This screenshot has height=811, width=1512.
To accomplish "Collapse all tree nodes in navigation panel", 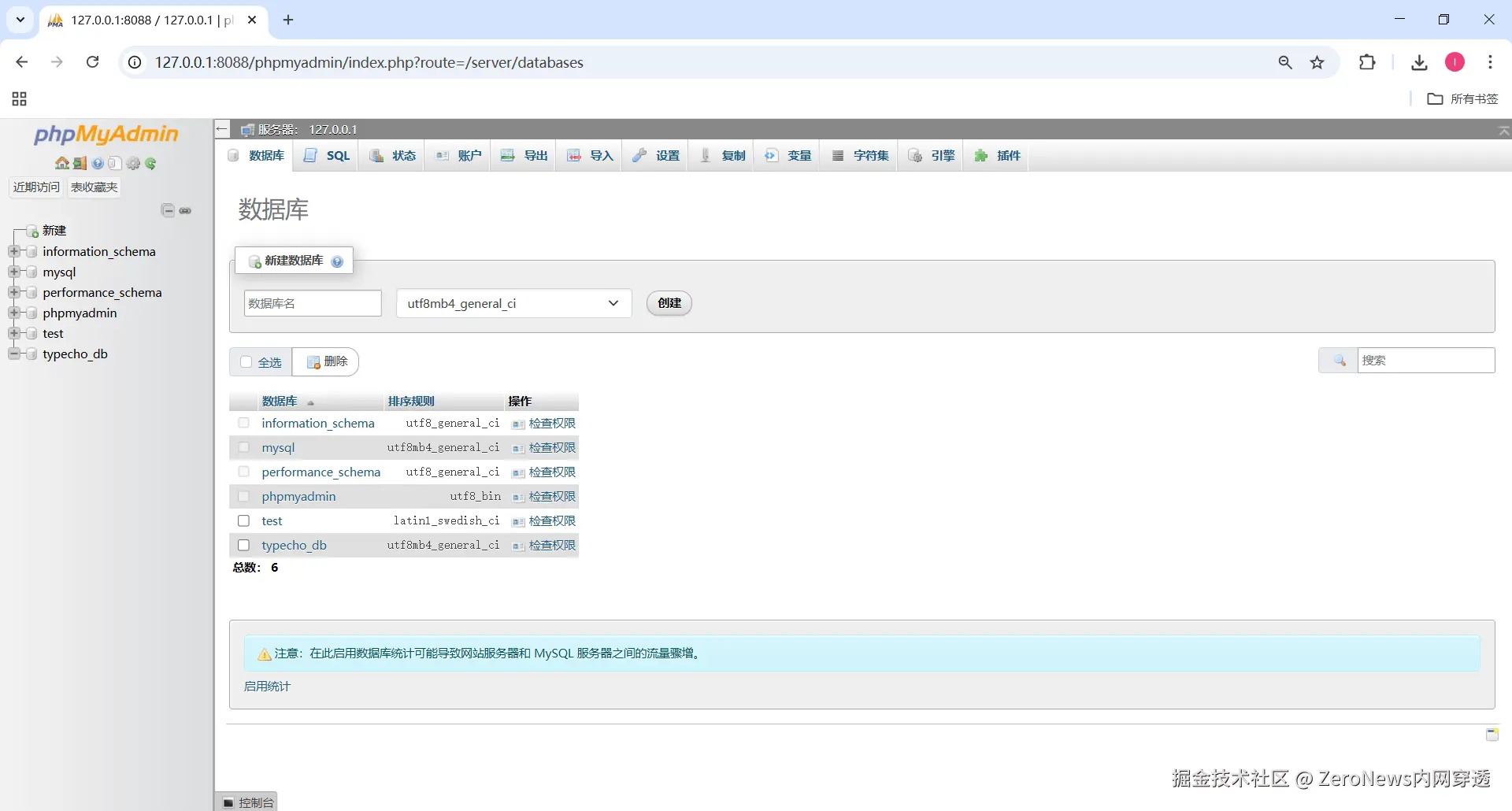I will 168,210.
